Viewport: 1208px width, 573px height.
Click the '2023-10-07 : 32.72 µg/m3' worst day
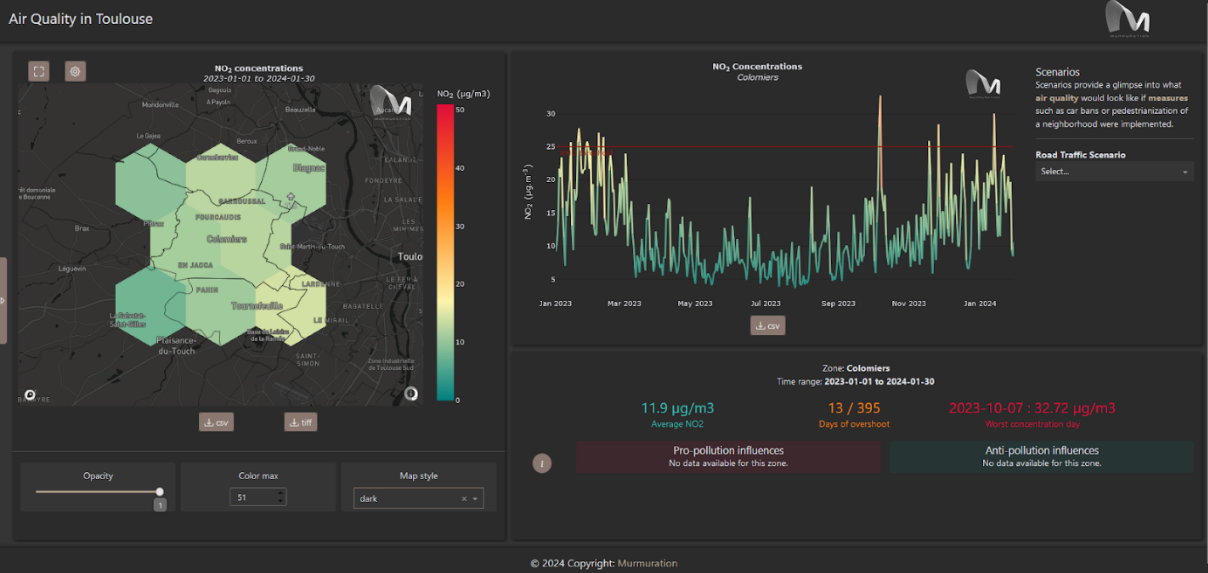click(1032, 408)
